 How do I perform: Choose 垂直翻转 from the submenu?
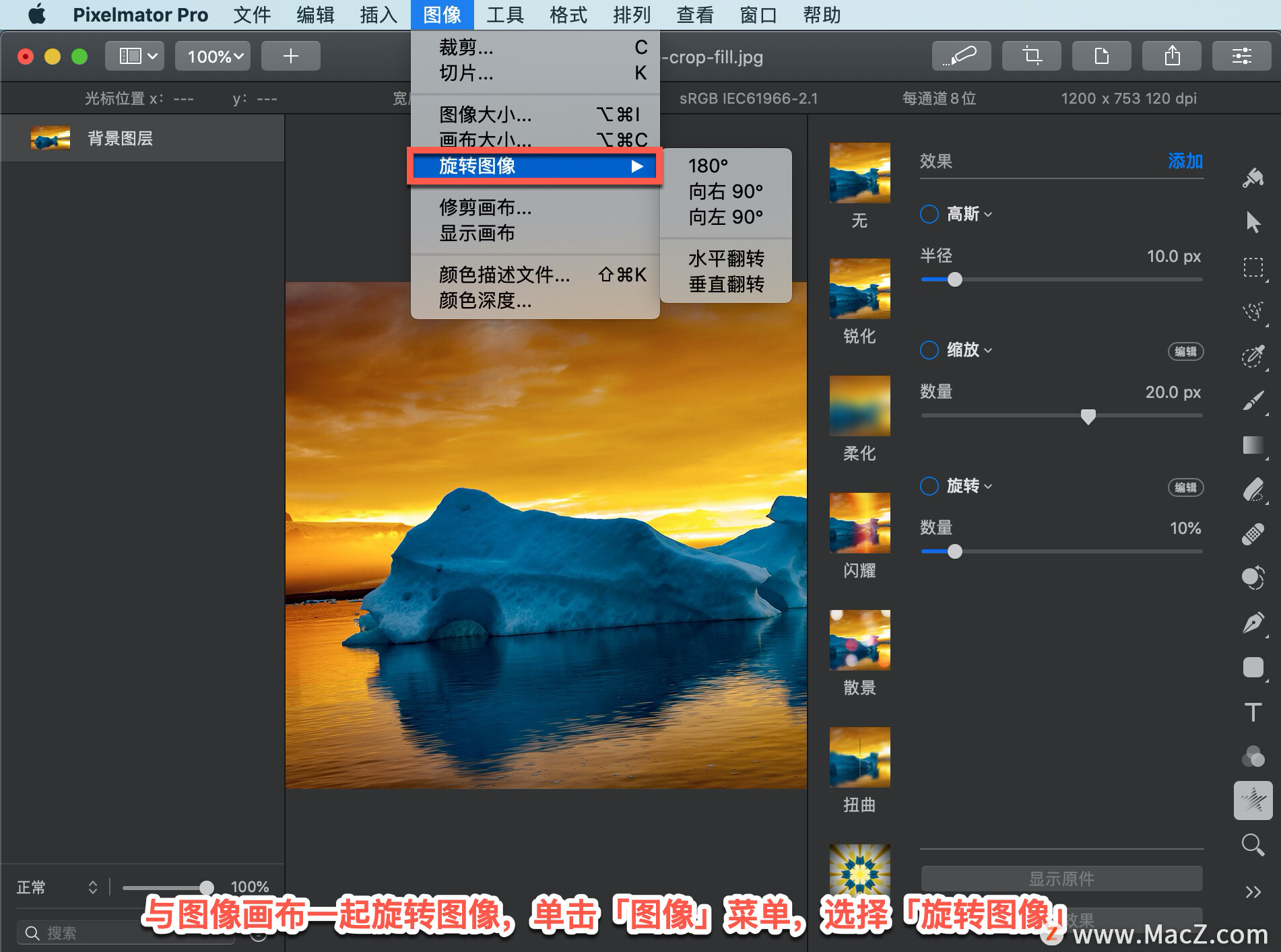click(x=725, y=284)
